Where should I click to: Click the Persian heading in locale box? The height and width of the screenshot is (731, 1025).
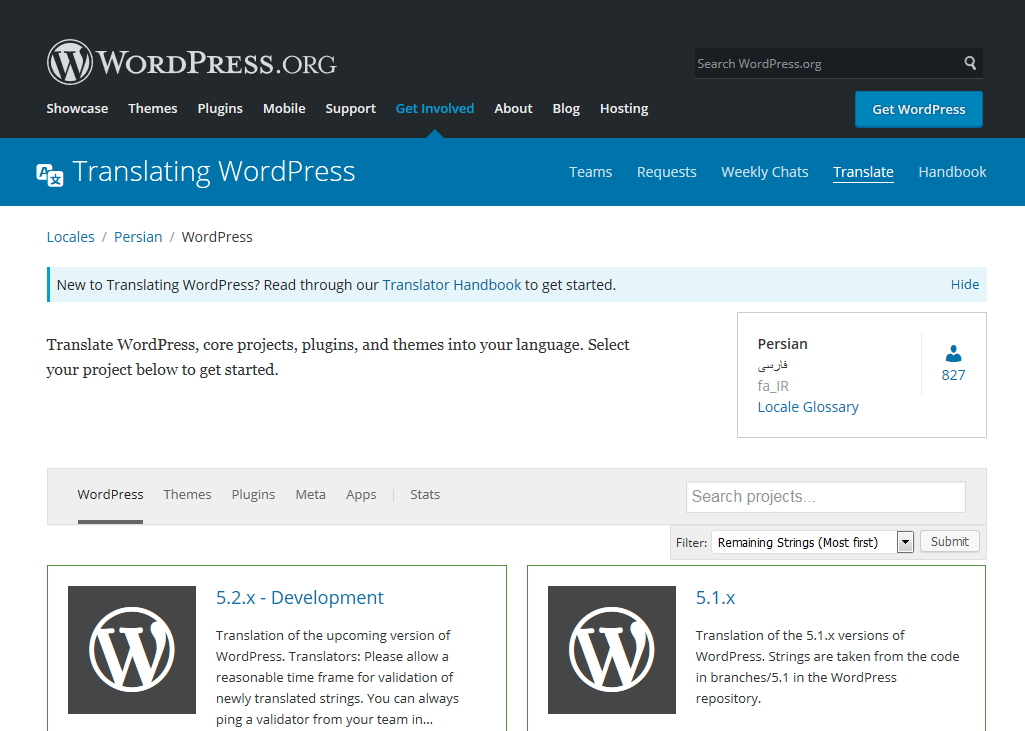click(782, 344)
